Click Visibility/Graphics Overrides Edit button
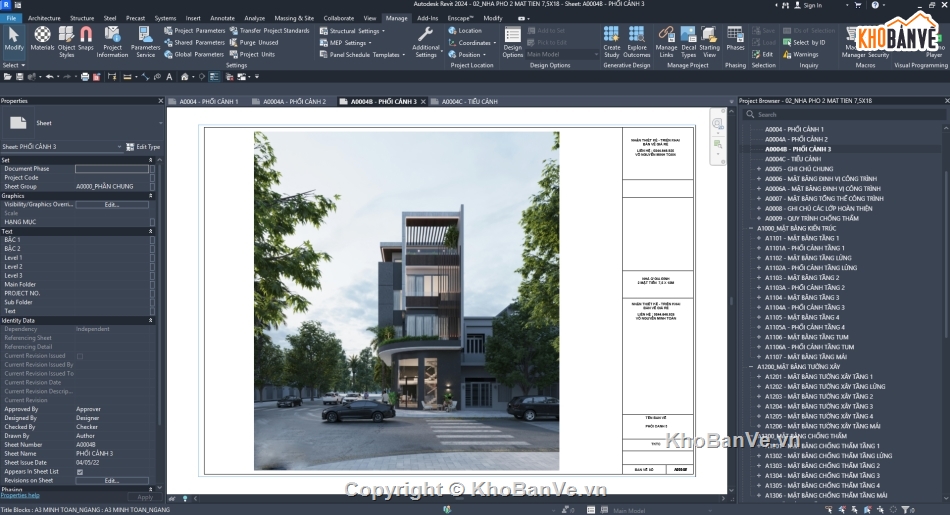The height and width of the screenshot is (515, 950). tap(111, 205)
